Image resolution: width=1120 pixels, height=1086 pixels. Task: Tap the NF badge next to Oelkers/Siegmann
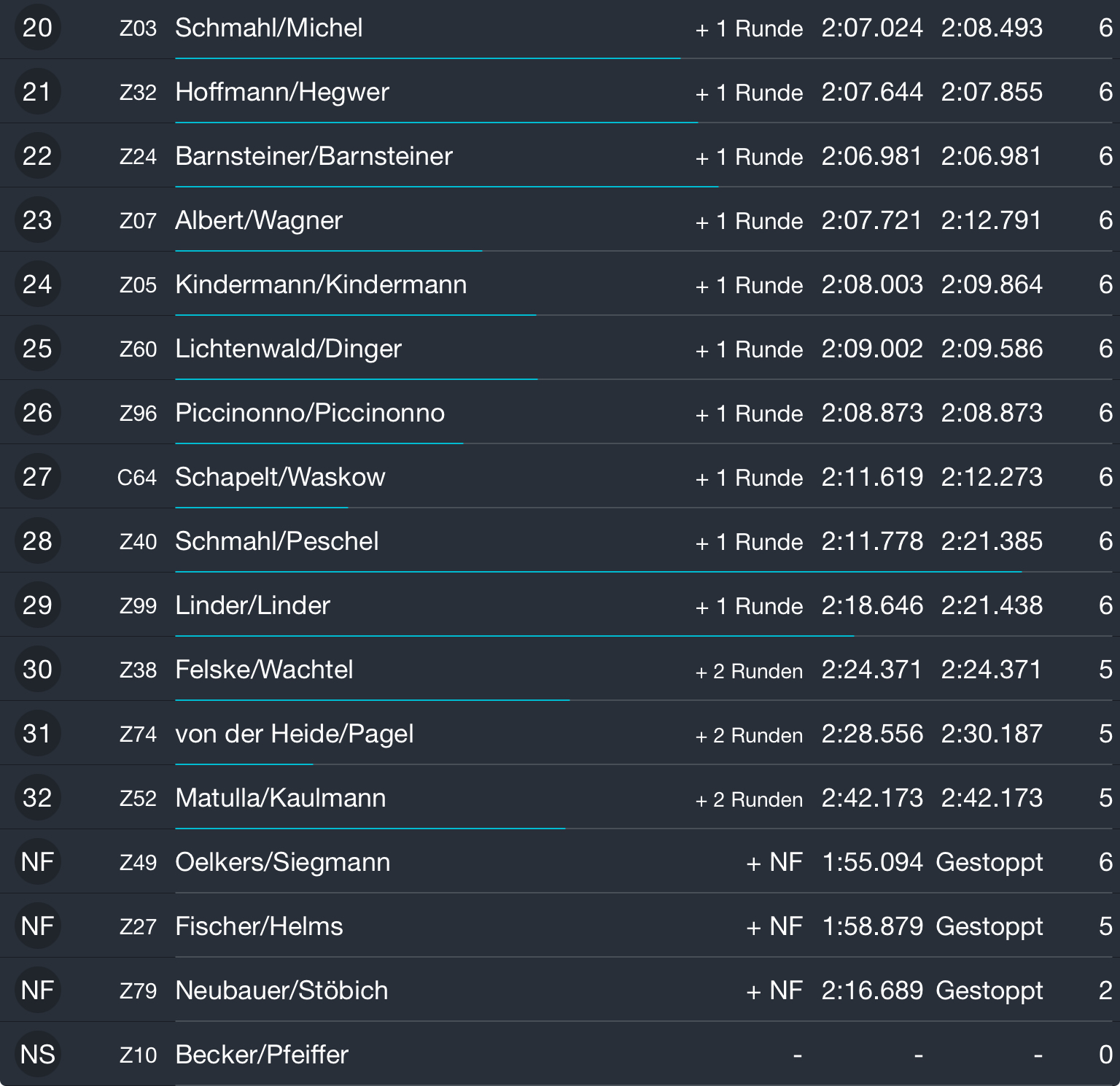[x=37, y=862]
